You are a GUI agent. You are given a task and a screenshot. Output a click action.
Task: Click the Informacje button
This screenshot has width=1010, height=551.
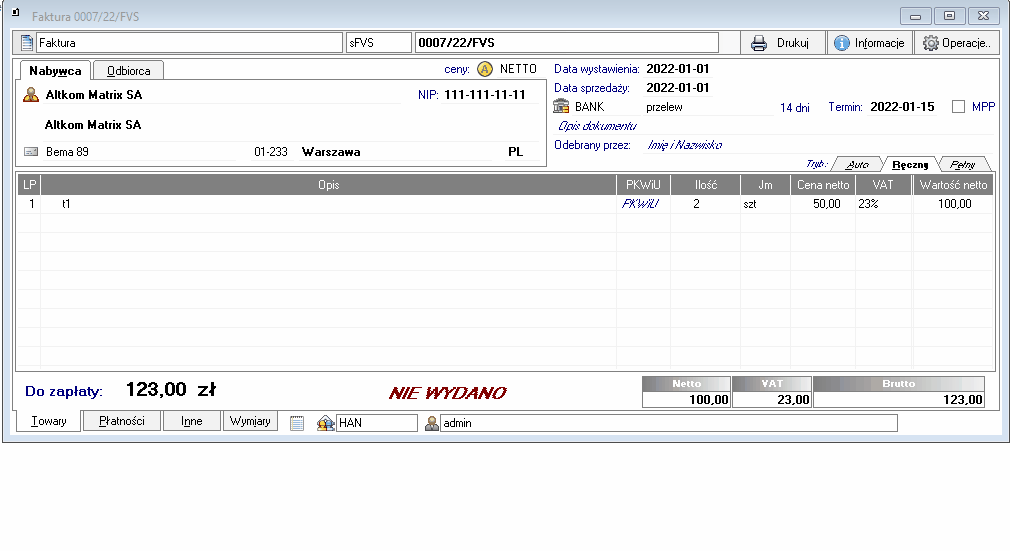click(869, 43)
